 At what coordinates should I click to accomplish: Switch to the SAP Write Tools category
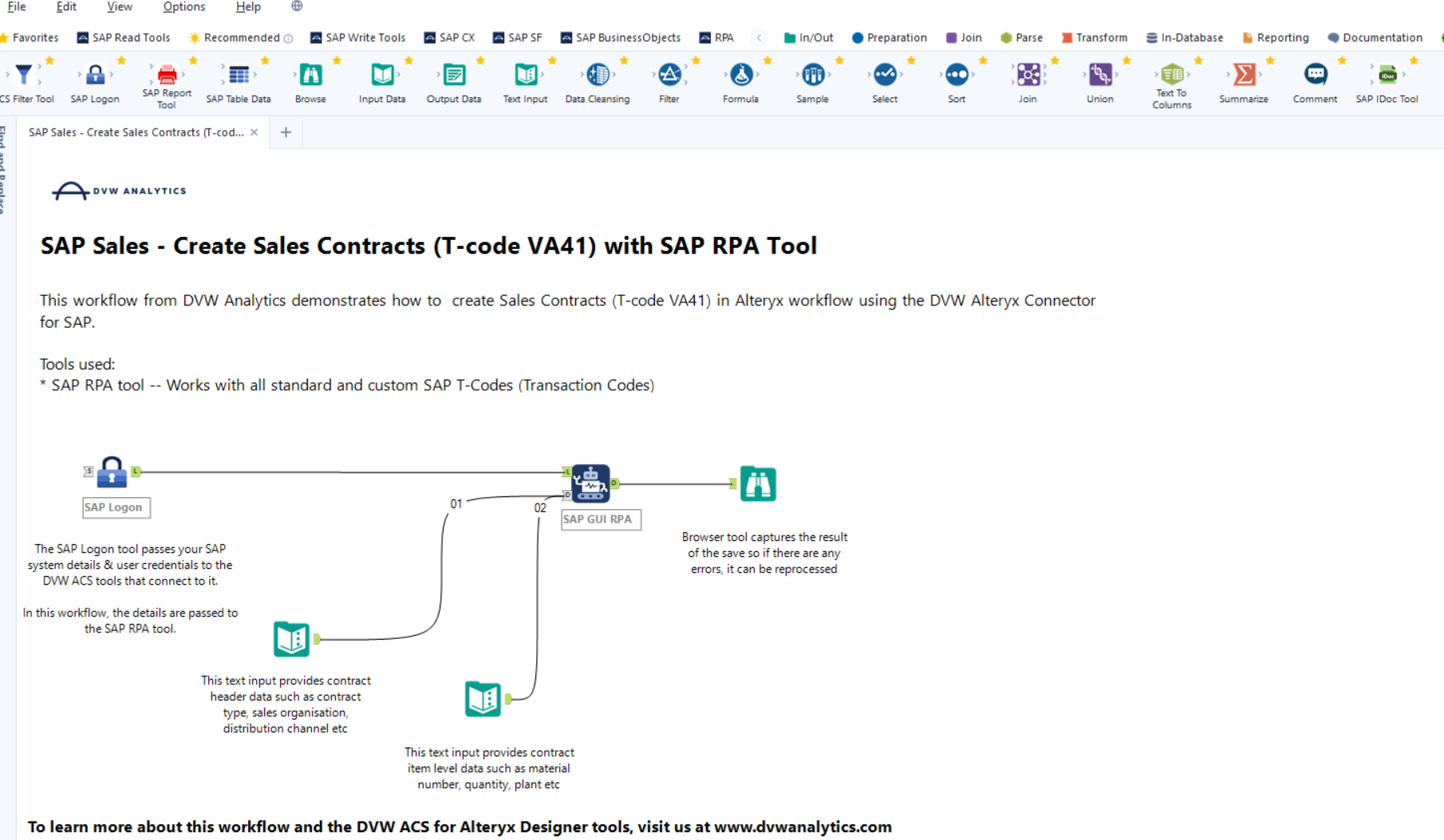365,37
